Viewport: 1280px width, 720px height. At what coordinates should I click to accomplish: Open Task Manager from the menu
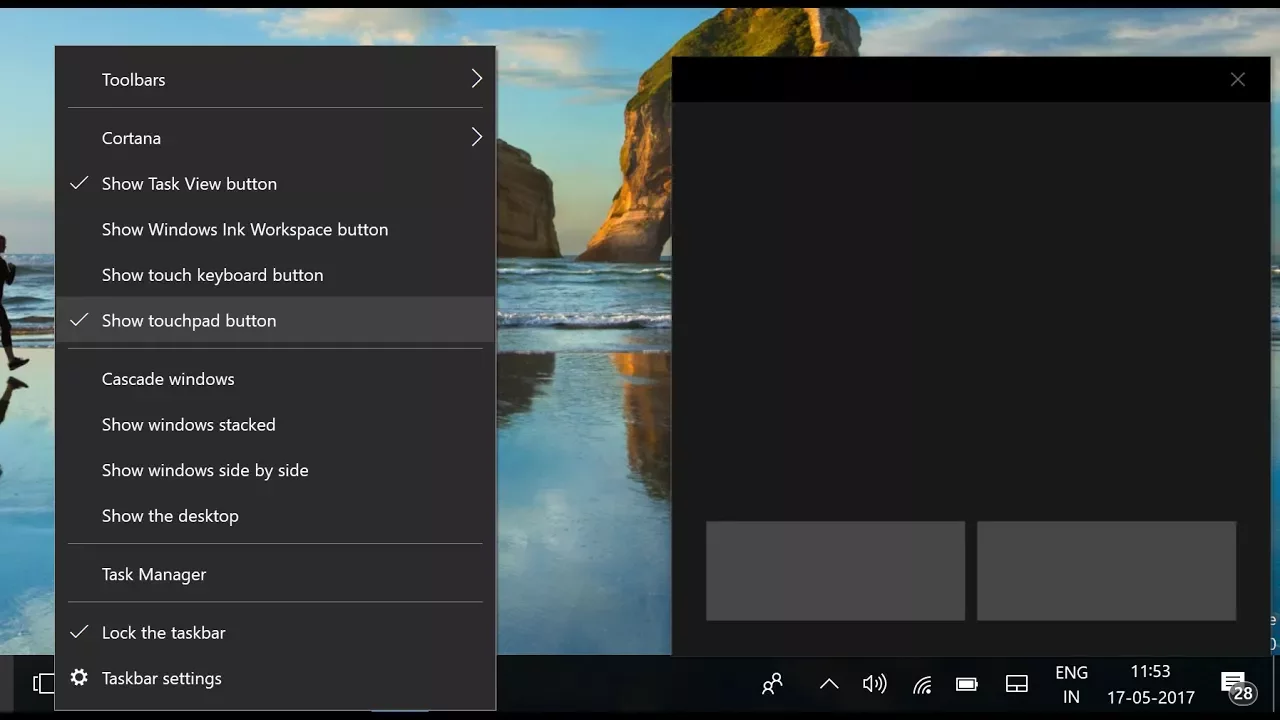tap(275, 574)
